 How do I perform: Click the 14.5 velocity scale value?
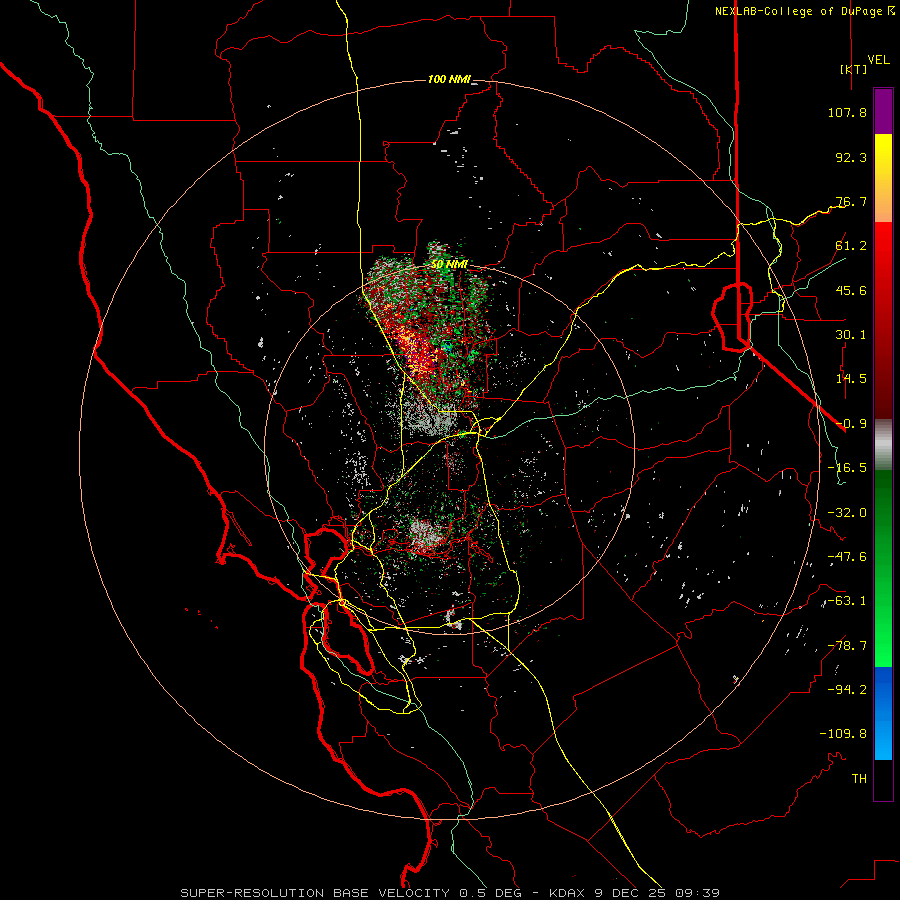tap(851, 379)
